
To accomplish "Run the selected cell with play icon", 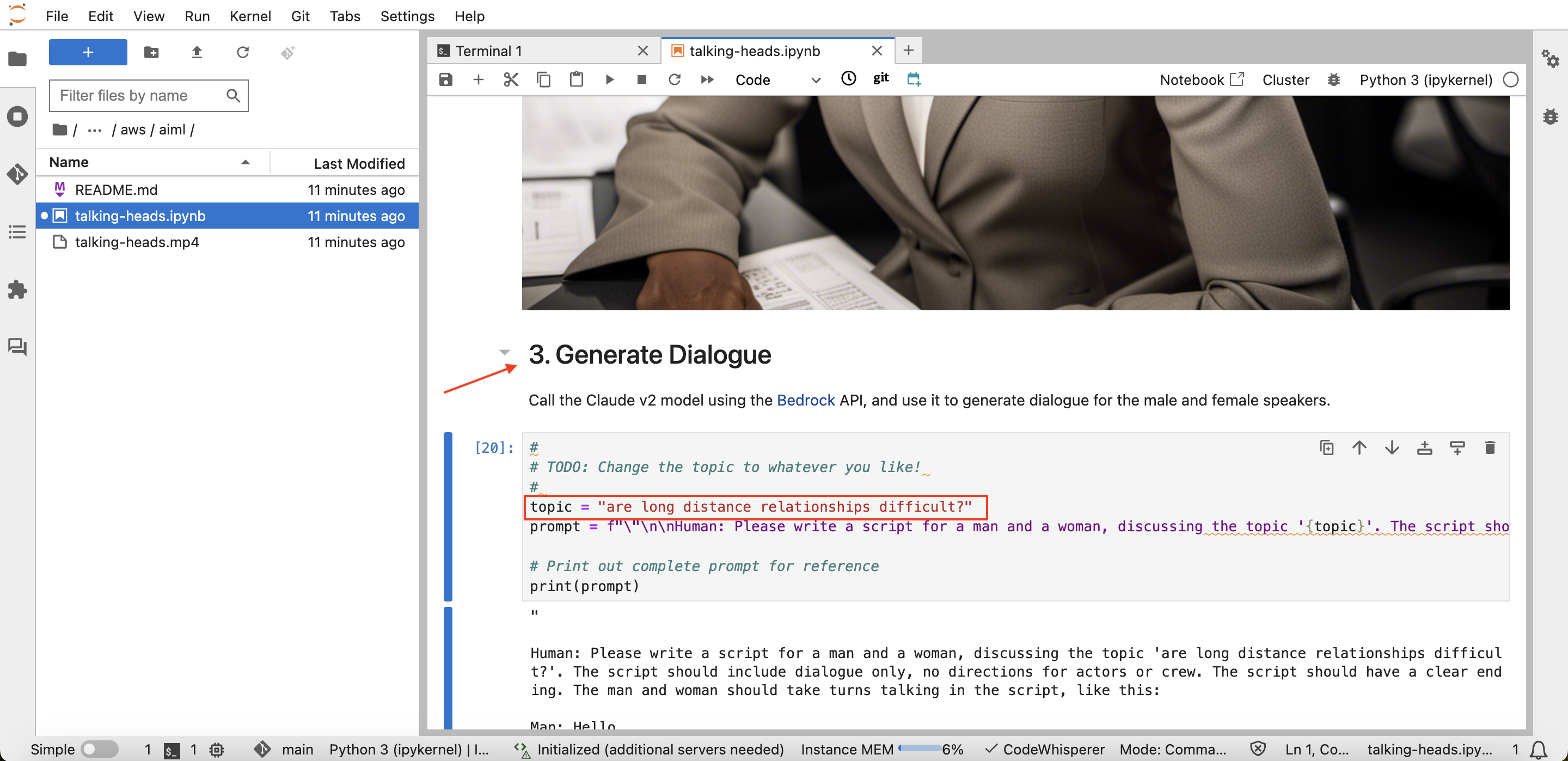I will pyautogui.click(x=609, y=80).
